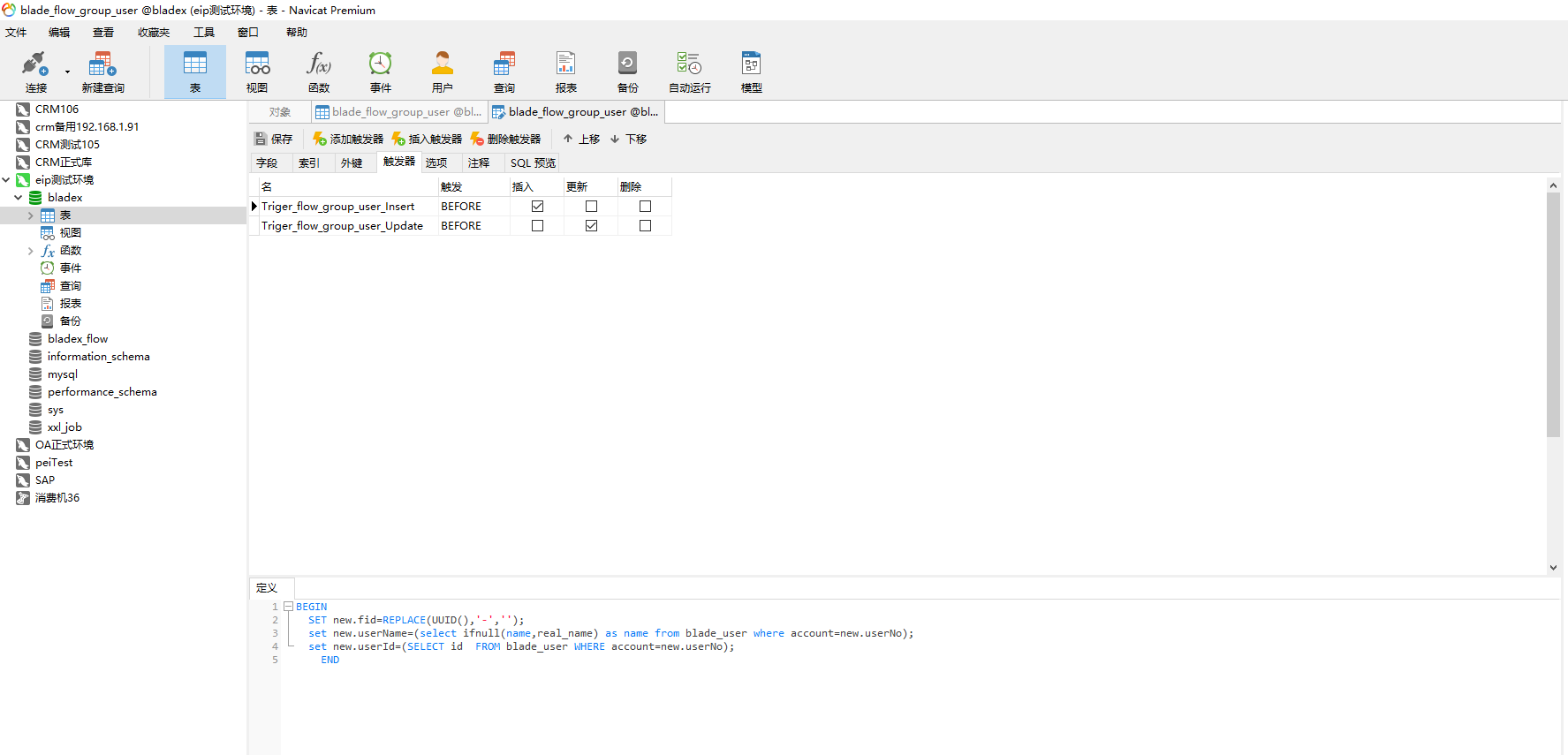Toggle Insert checkbox for Triger_flow_group_user_Update
Screen dimensions: 1568x755
(x=537, y=225)
